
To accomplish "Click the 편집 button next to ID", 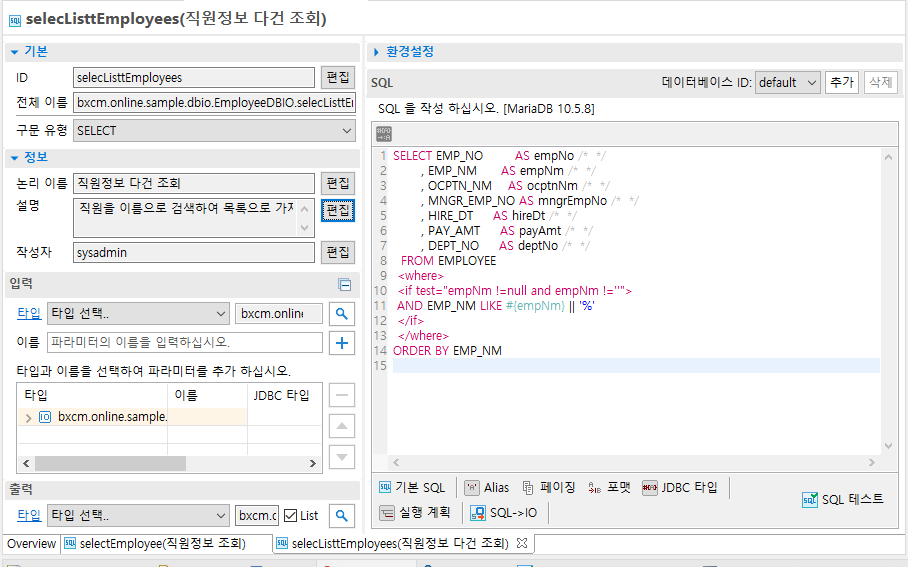I will [x=337, y=77].
